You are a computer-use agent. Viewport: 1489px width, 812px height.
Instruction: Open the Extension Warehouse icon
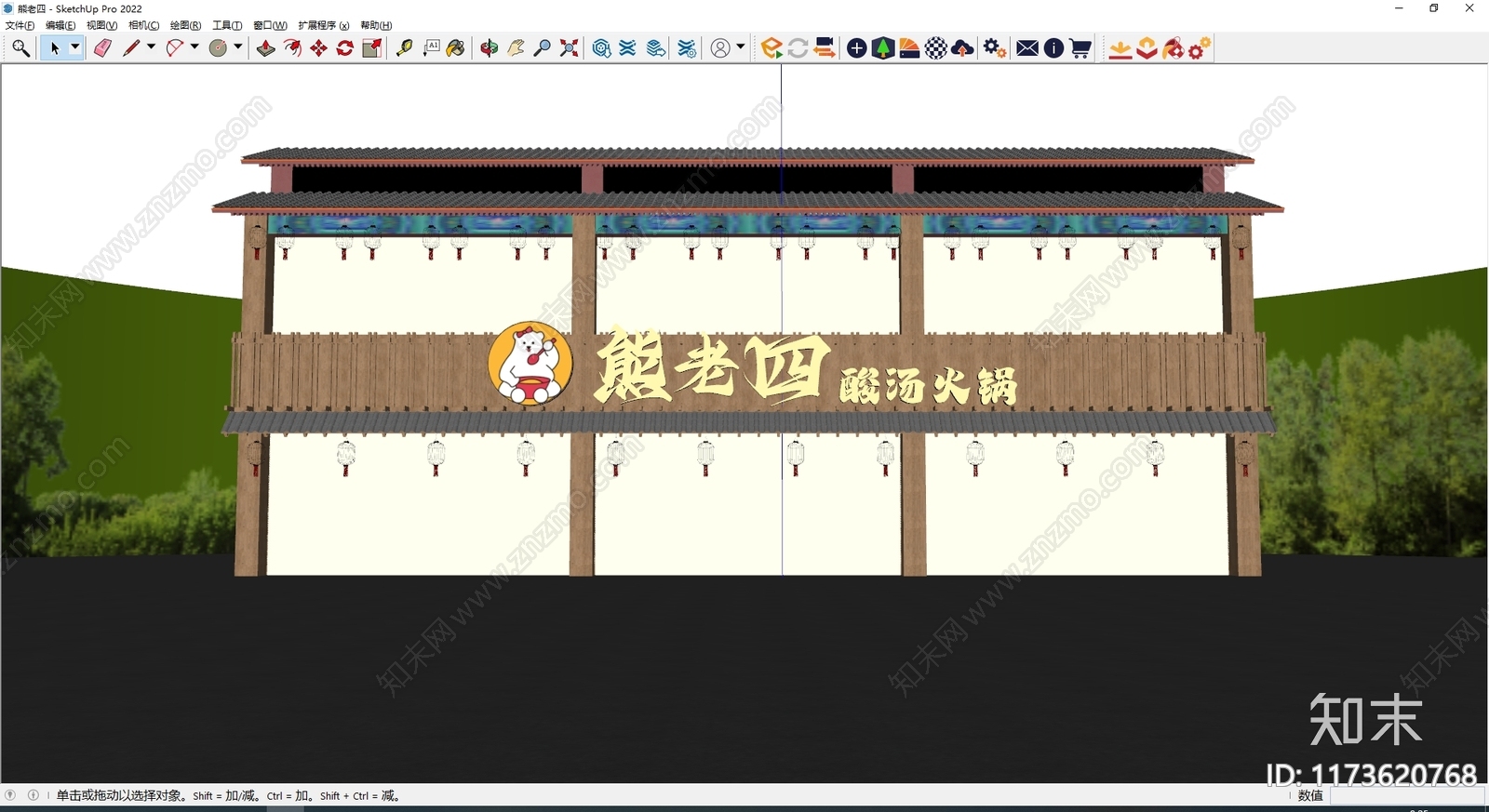click(x=628, y=48)
